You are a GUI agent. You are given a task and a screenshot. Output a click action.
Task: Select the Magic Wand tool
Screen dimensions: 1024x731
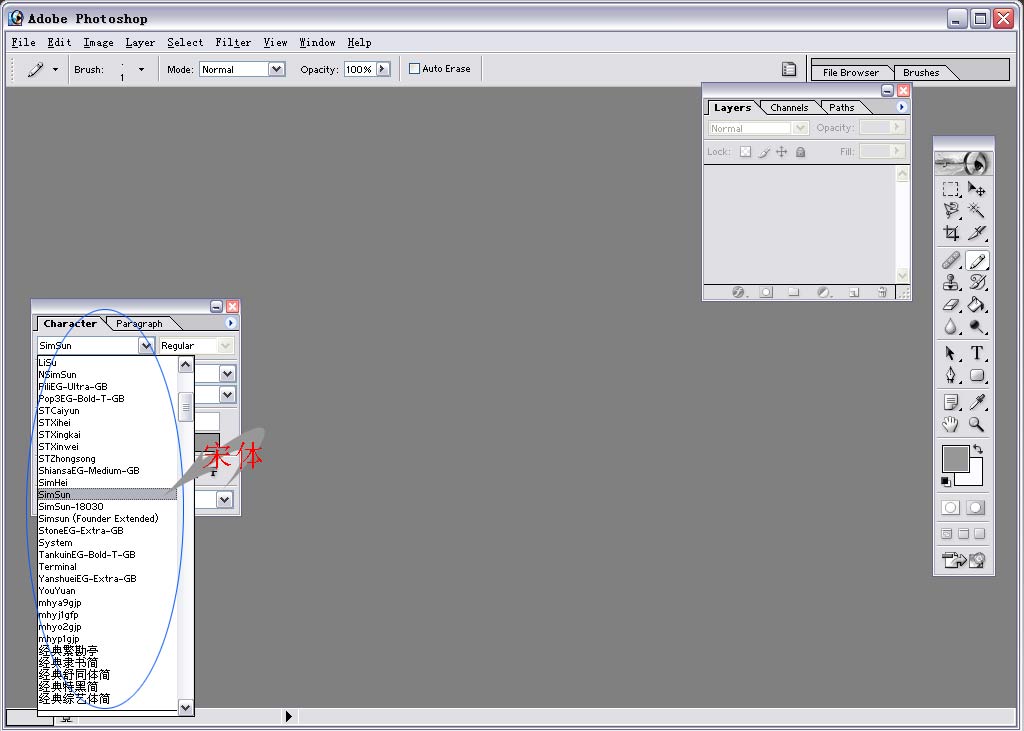tap(976, 210)
